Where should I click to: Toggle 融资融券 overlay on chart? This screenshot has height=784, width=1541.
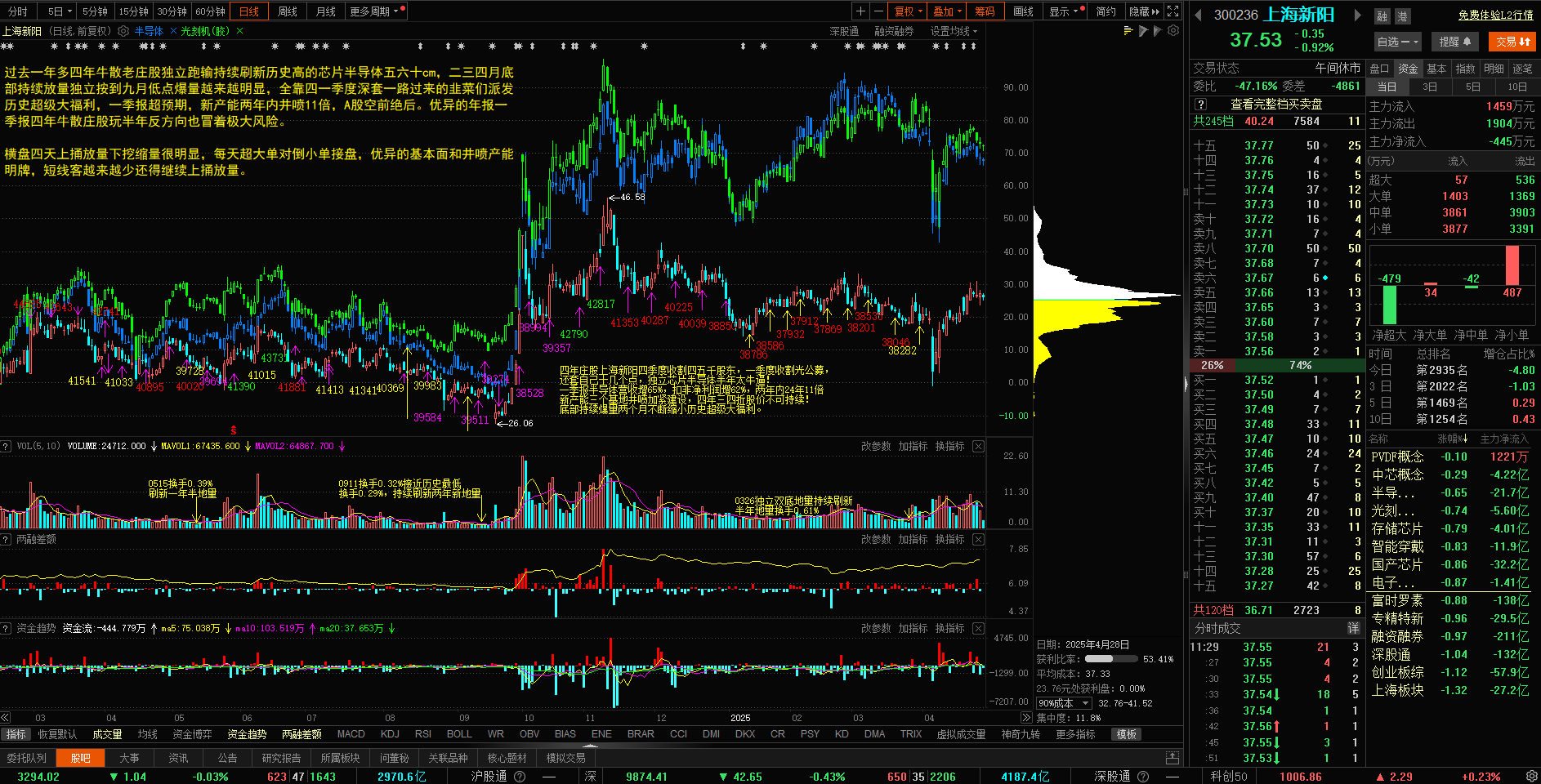coord(894,31)
